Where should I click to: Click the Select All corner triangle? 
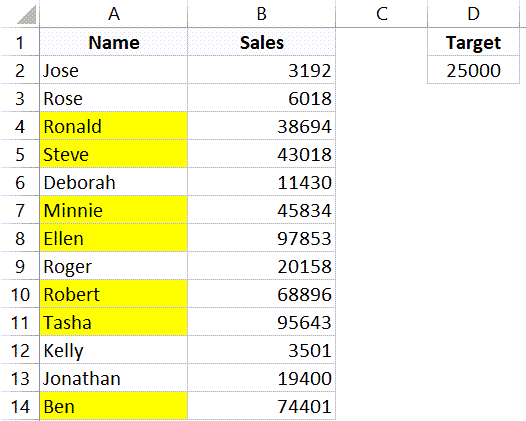(27, 15)
